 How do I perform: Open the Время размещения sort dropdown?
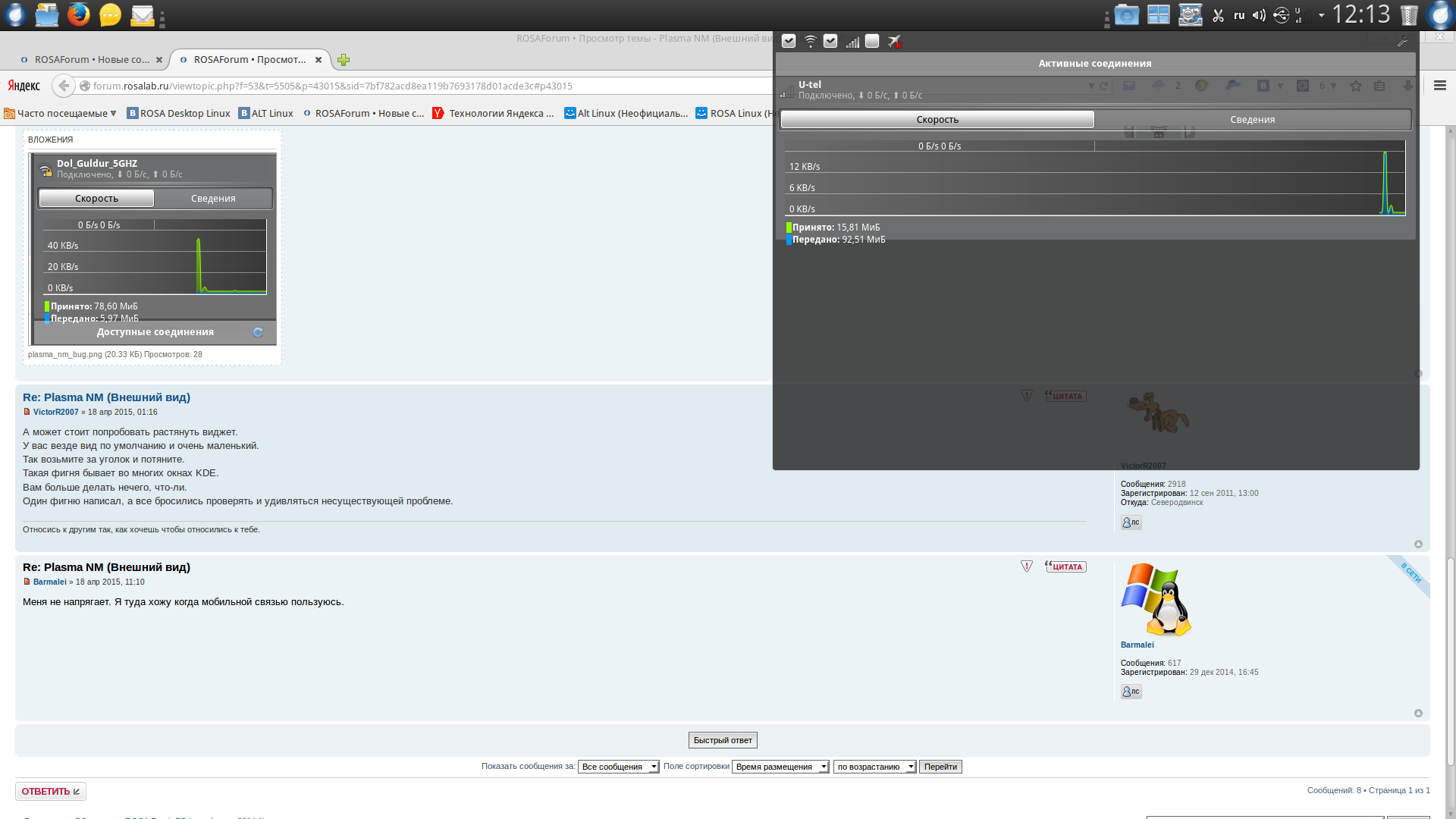(x=780, y=767)
